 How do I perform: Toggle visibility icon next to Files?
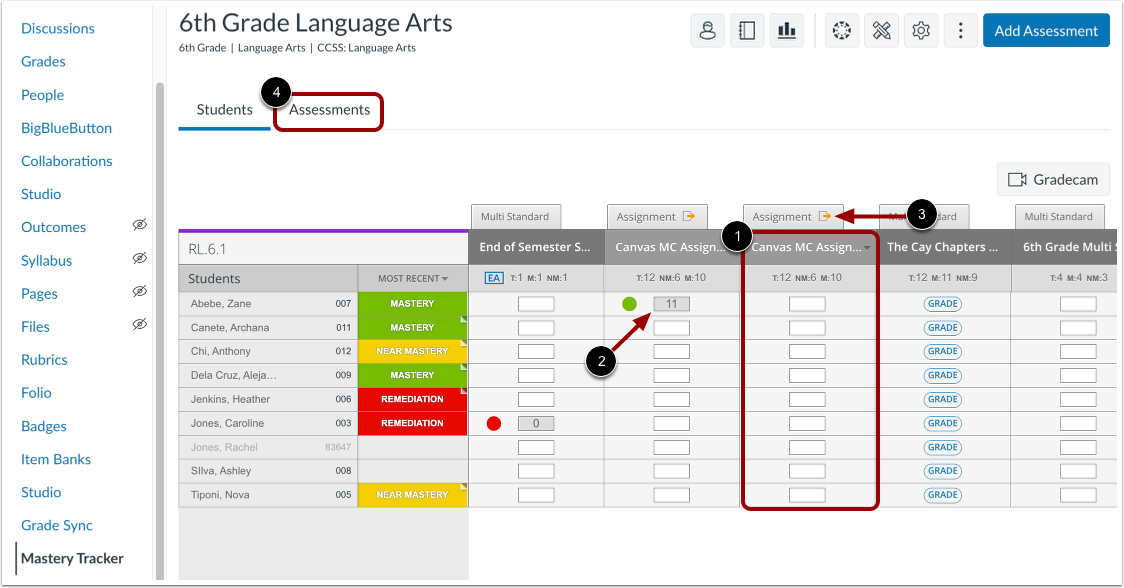pyautogui.click(x=140, y=326)
